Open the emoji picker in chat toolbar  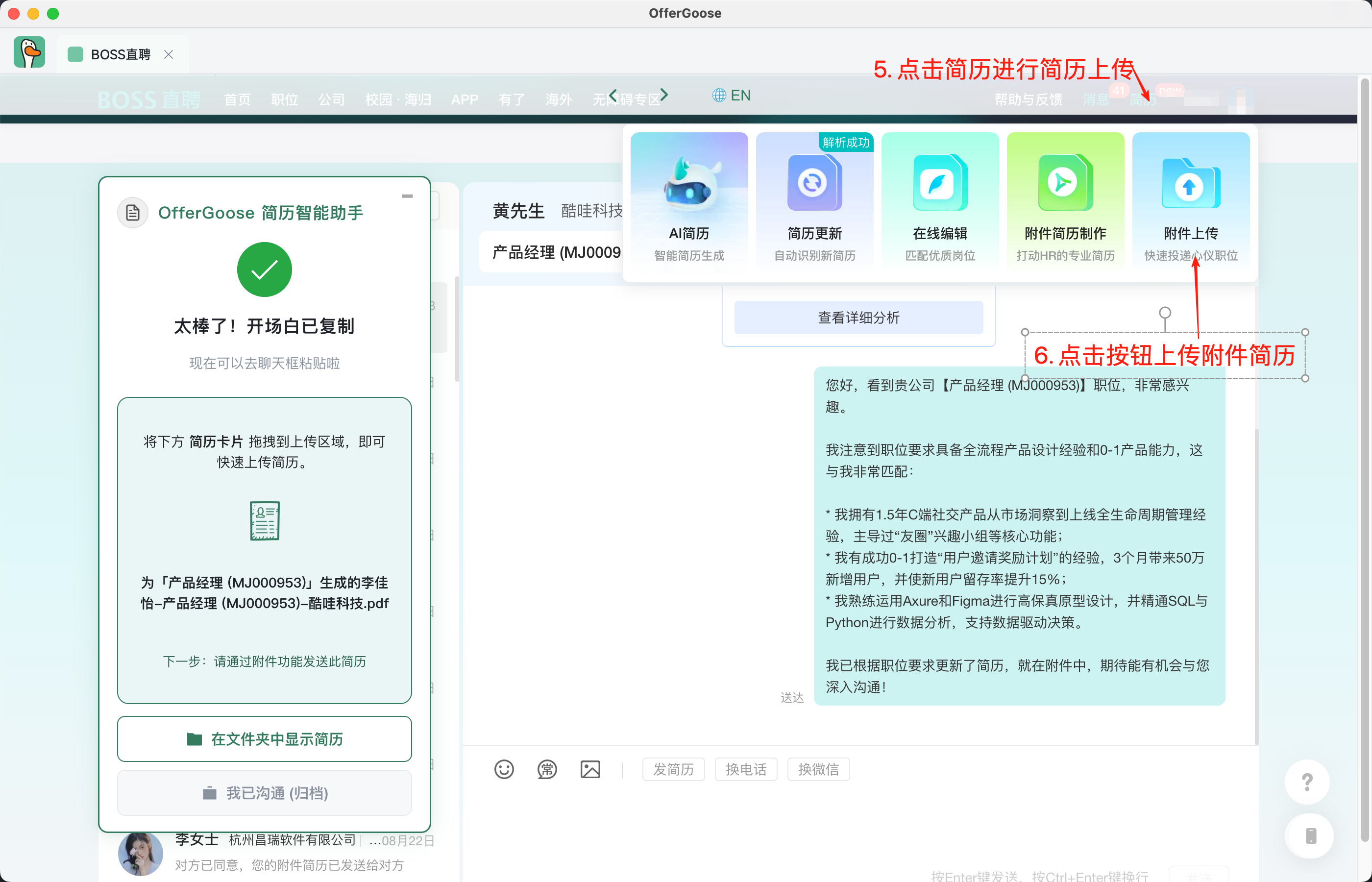(x=504, y=769)
